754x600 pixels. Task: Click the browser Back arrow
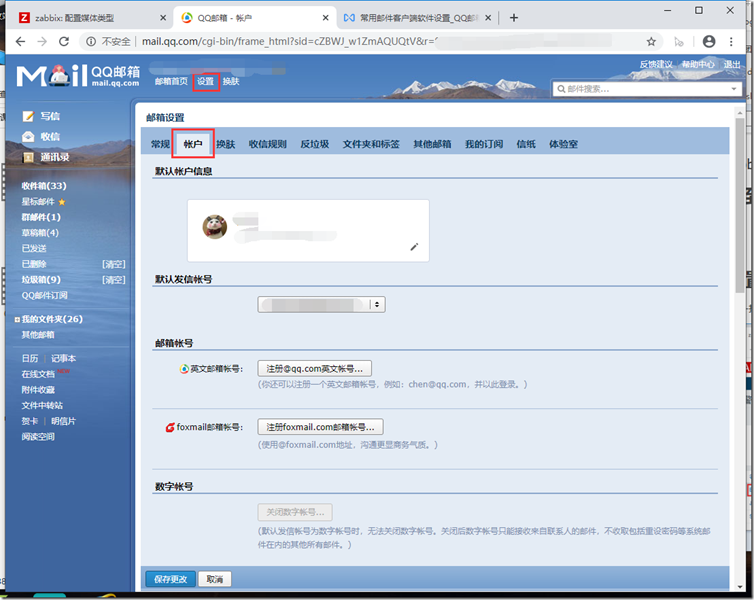tap(20, 42)
